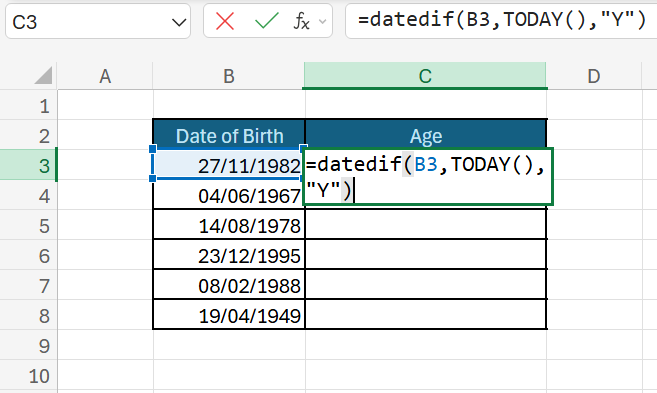The height and width of the screenshot is (393, 657).
Task: Click the cell containing 19/04/1949
Action: pos(229,315)
